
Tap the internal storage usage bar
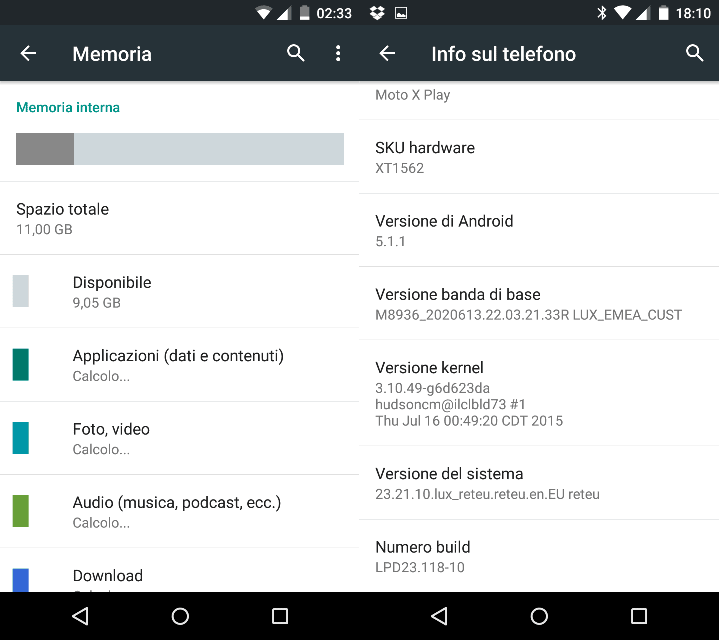pos(180,149)
